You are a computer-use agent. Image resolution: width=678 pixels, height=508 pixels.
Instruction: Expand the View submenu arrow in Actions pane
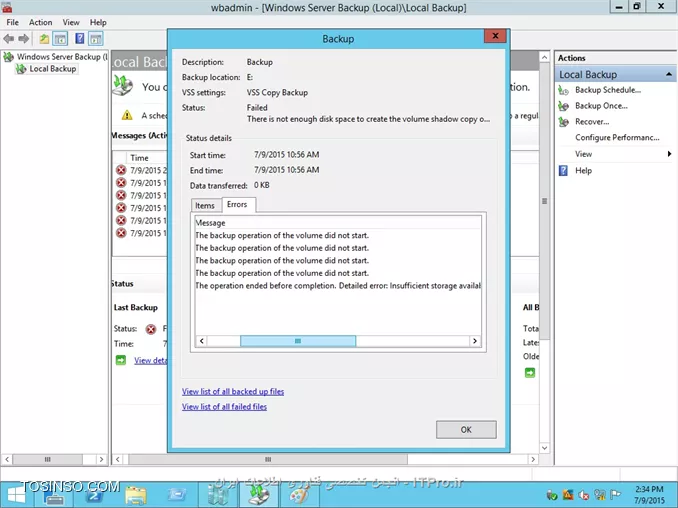pos(669,154)
